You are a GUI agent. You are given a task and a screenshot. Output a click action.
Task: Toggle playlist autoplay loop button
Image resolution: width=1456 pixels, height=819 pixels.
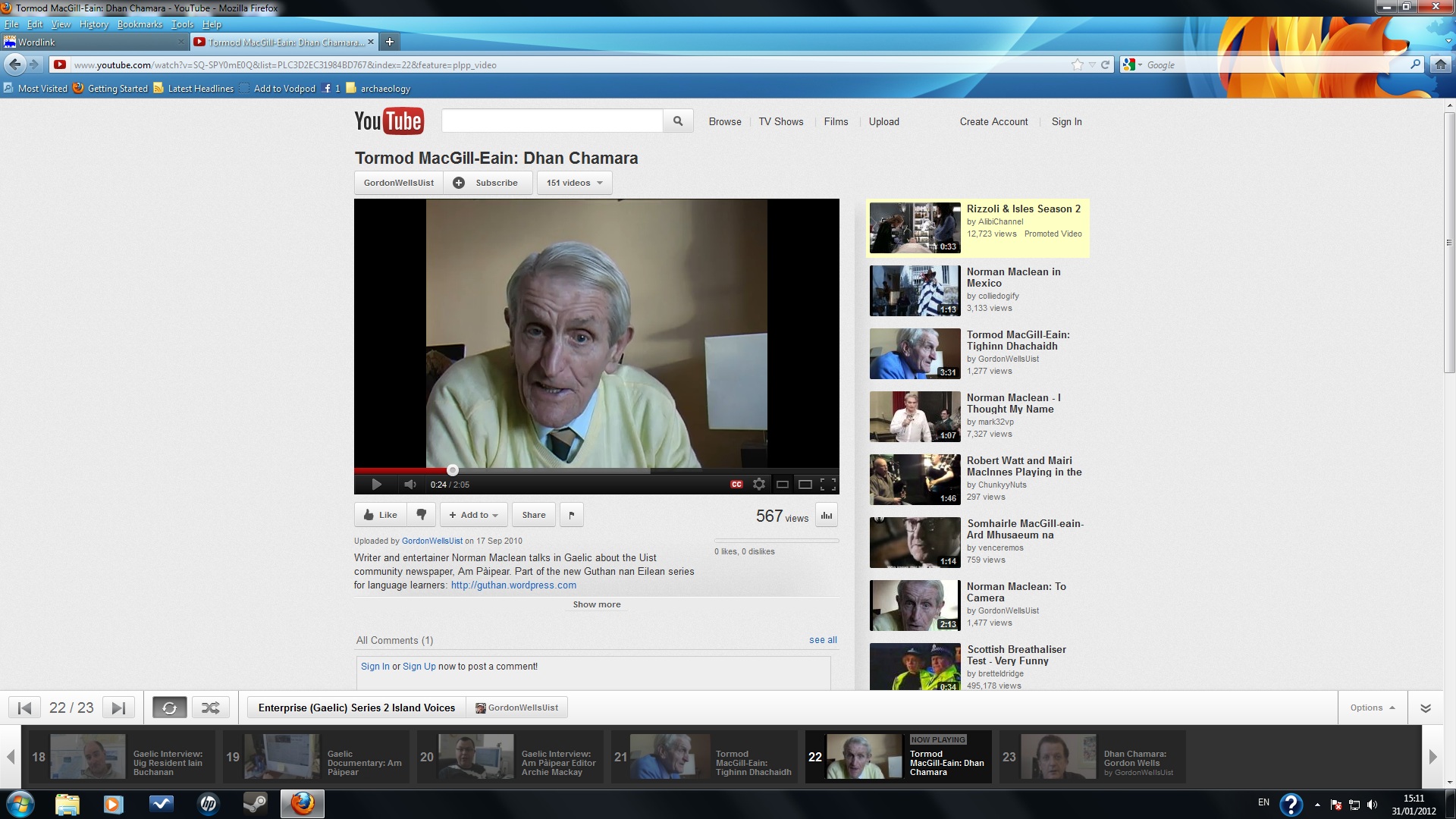coord(170,708)
